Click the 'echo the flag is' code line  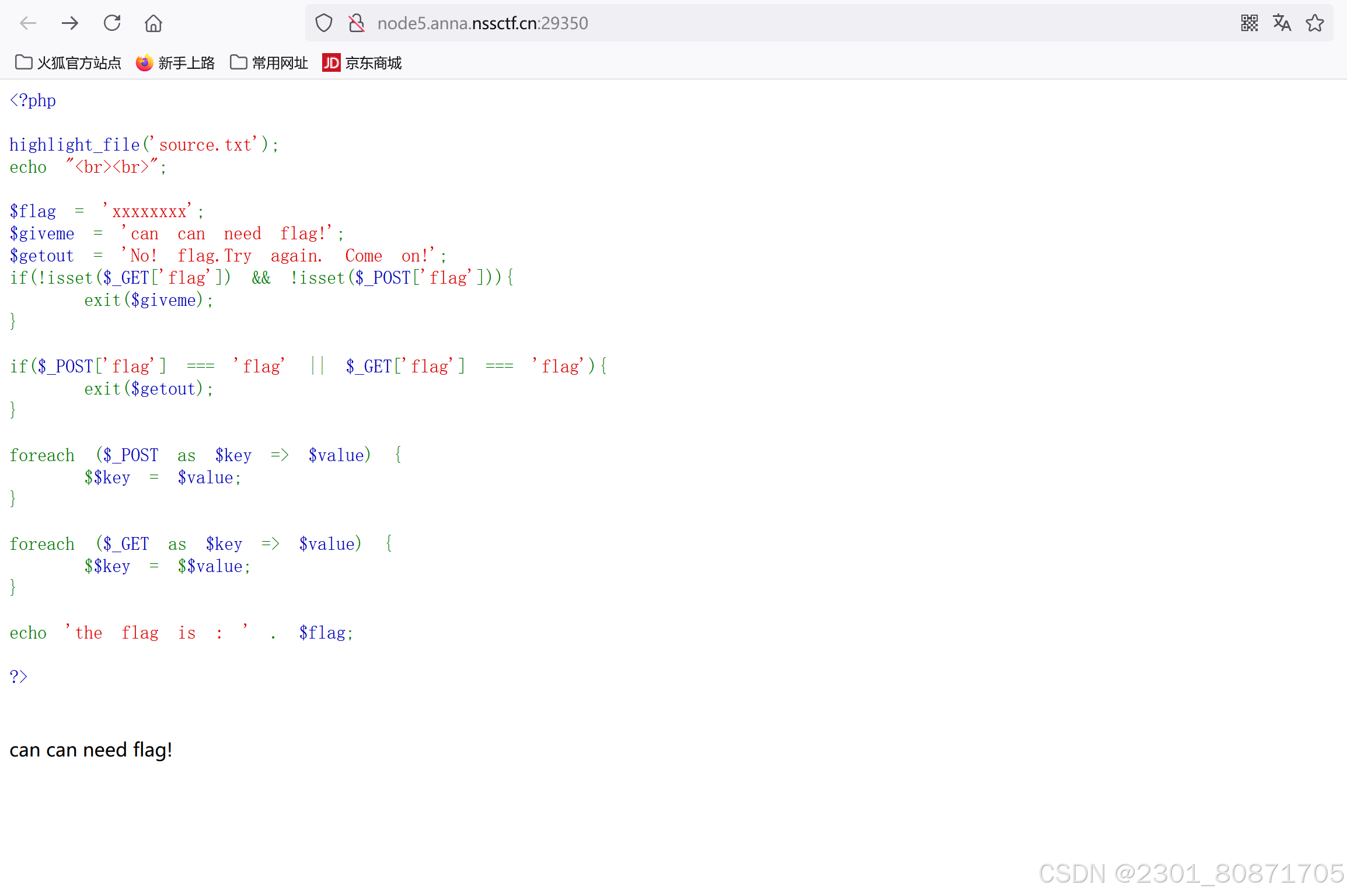(x=181, y=633)
